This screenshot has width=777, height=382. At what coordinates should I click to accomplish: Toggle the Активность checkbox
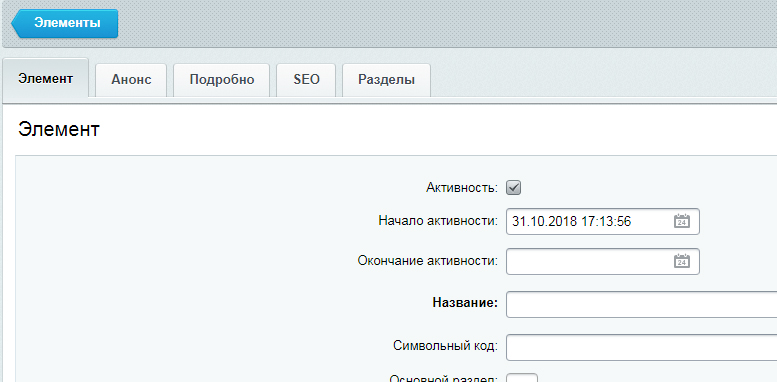513,188
